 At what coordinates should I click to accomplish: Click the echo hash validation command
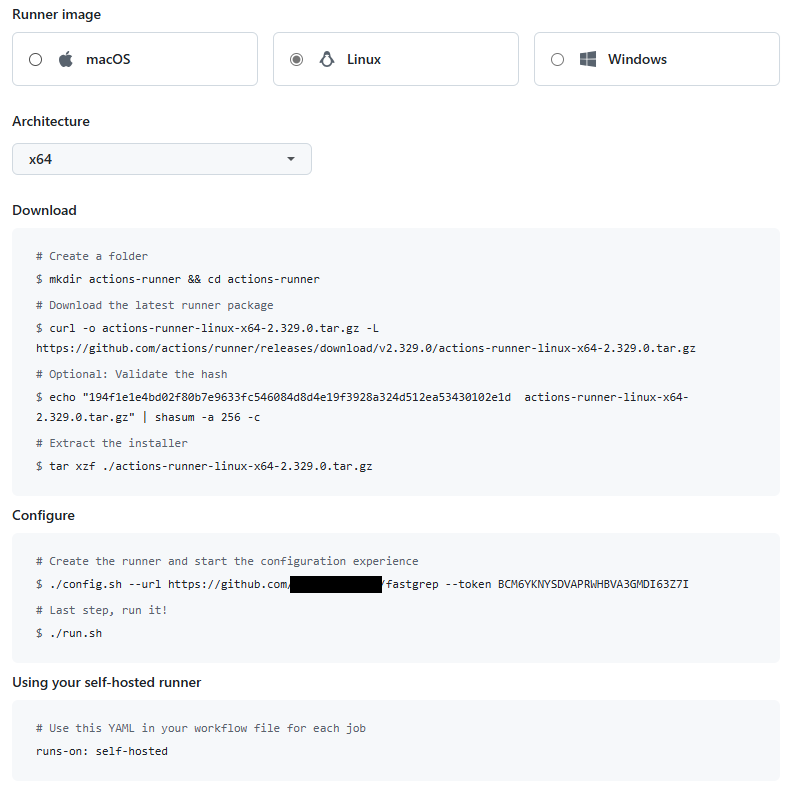pos(280,397)
